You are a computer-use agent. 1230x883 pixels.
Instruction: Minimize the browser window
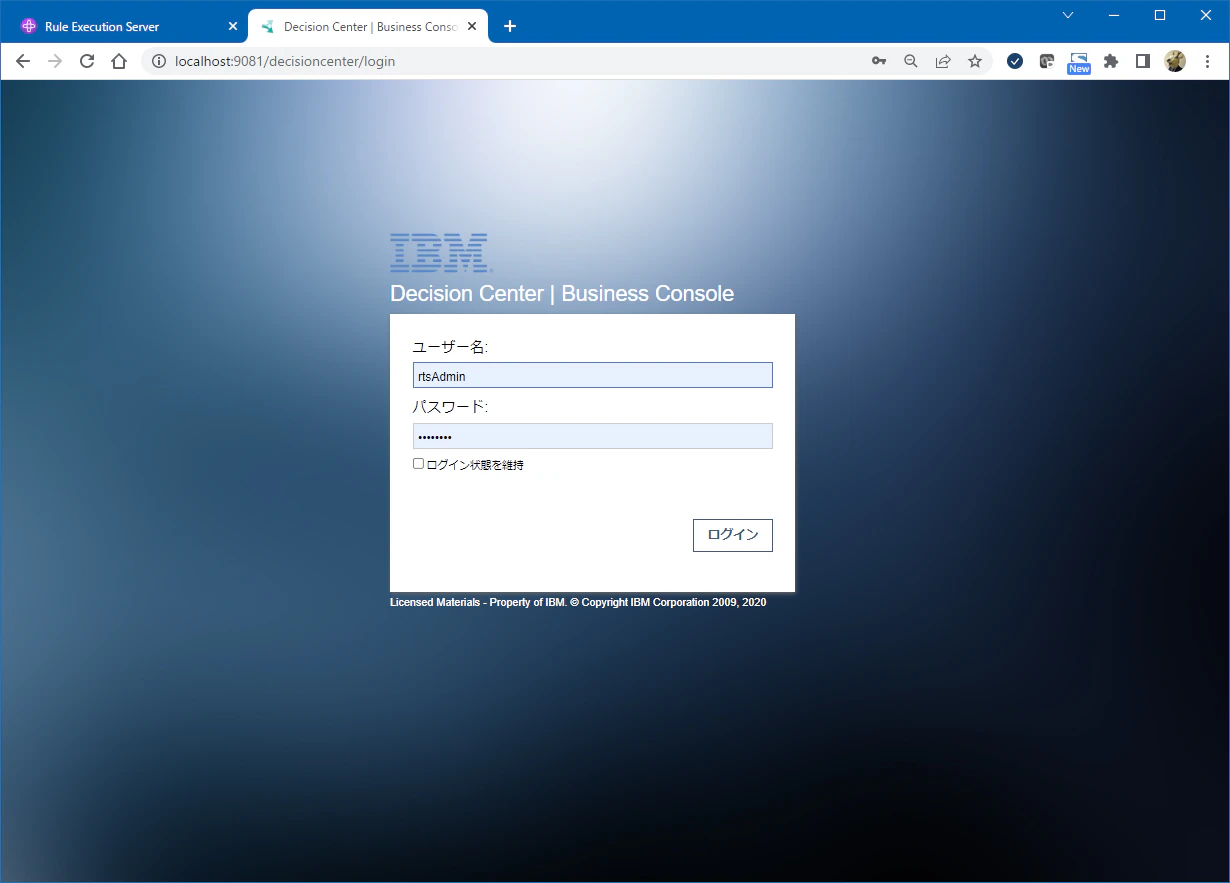tap(1114, 15)
